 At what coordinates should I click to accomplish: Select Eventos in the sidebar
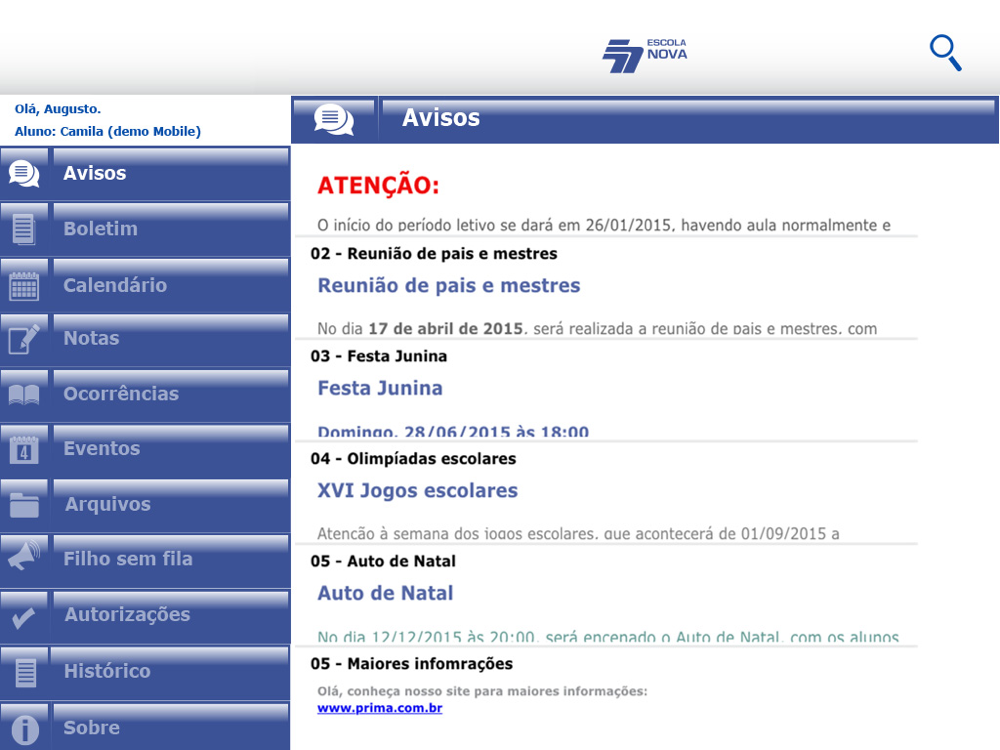point(145,450)
